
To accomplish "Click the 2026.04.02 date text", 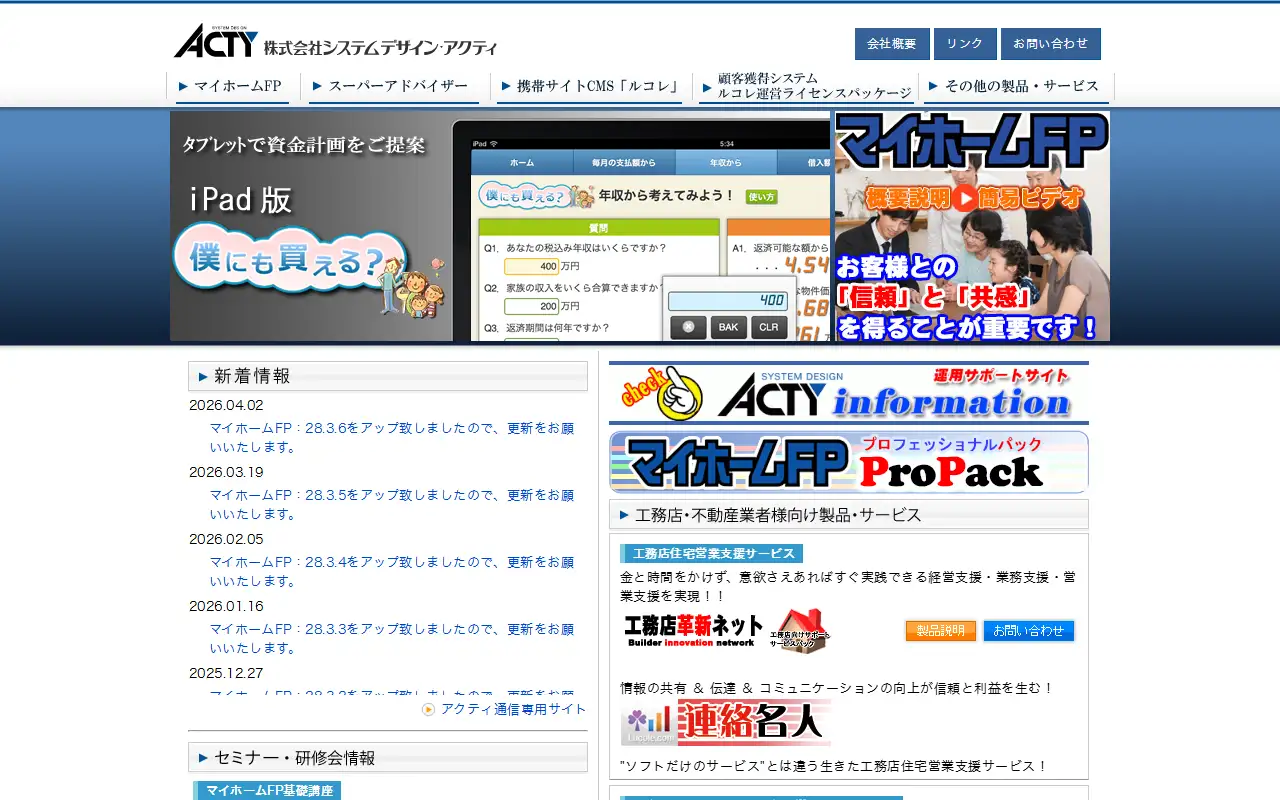I will click(x=226, y=406).
